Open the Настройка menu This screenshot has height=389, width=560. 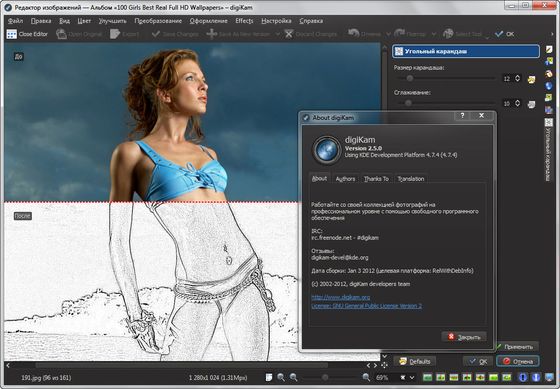coord(276,21)
